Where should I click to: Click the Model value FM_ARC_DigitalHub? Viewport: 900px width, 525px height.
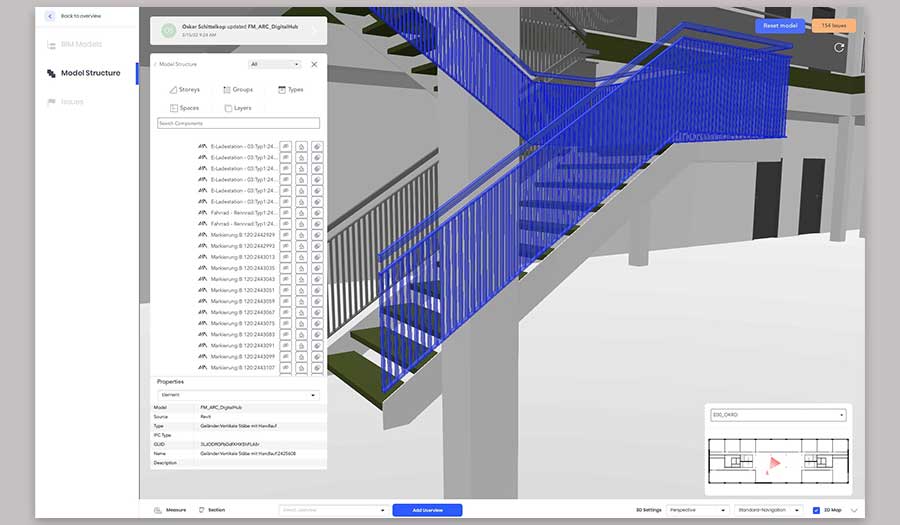tap(221, 407)
